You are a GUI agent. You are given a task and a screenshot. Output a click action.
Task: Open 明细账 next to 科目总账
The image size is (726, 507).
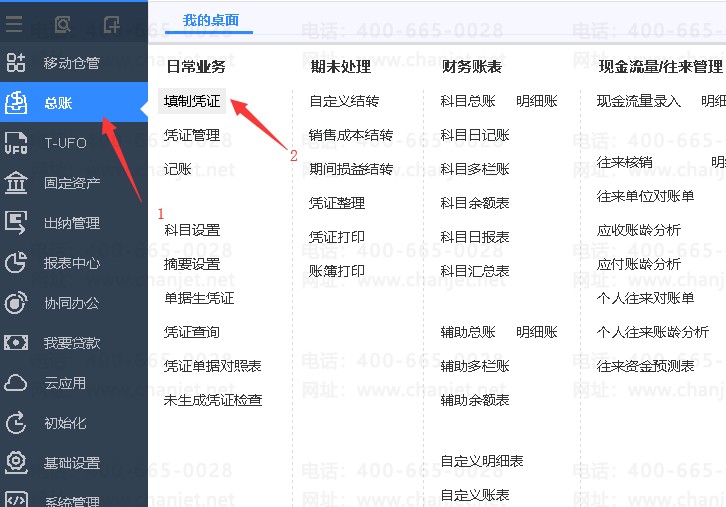[537, 101]
